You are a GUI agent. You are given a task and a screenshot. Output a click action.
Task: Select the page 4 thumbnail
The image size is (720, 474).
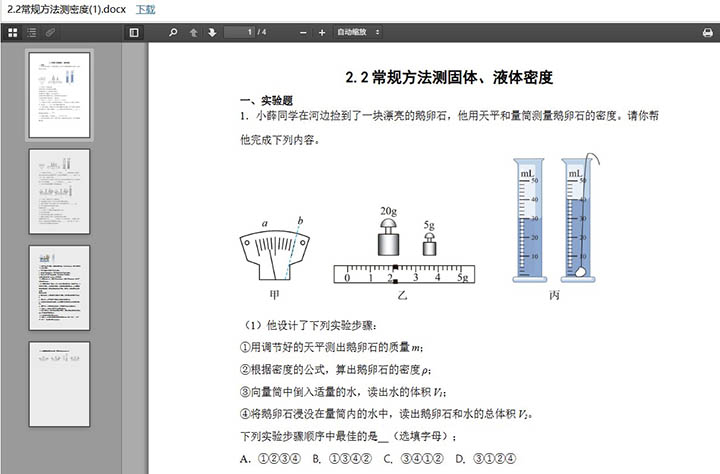pyautogui.click(x=60, y=384)
